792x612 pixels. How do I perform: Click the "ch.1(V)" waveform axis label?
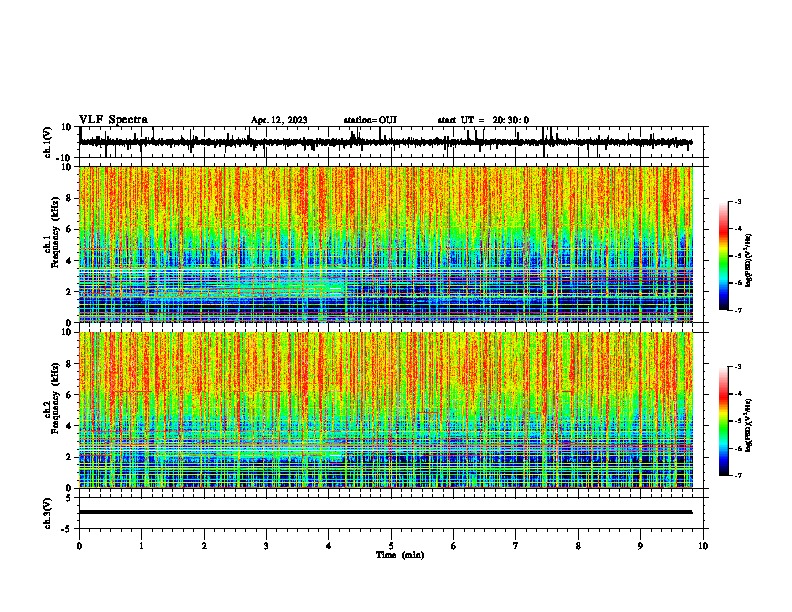tap(48, 142)
